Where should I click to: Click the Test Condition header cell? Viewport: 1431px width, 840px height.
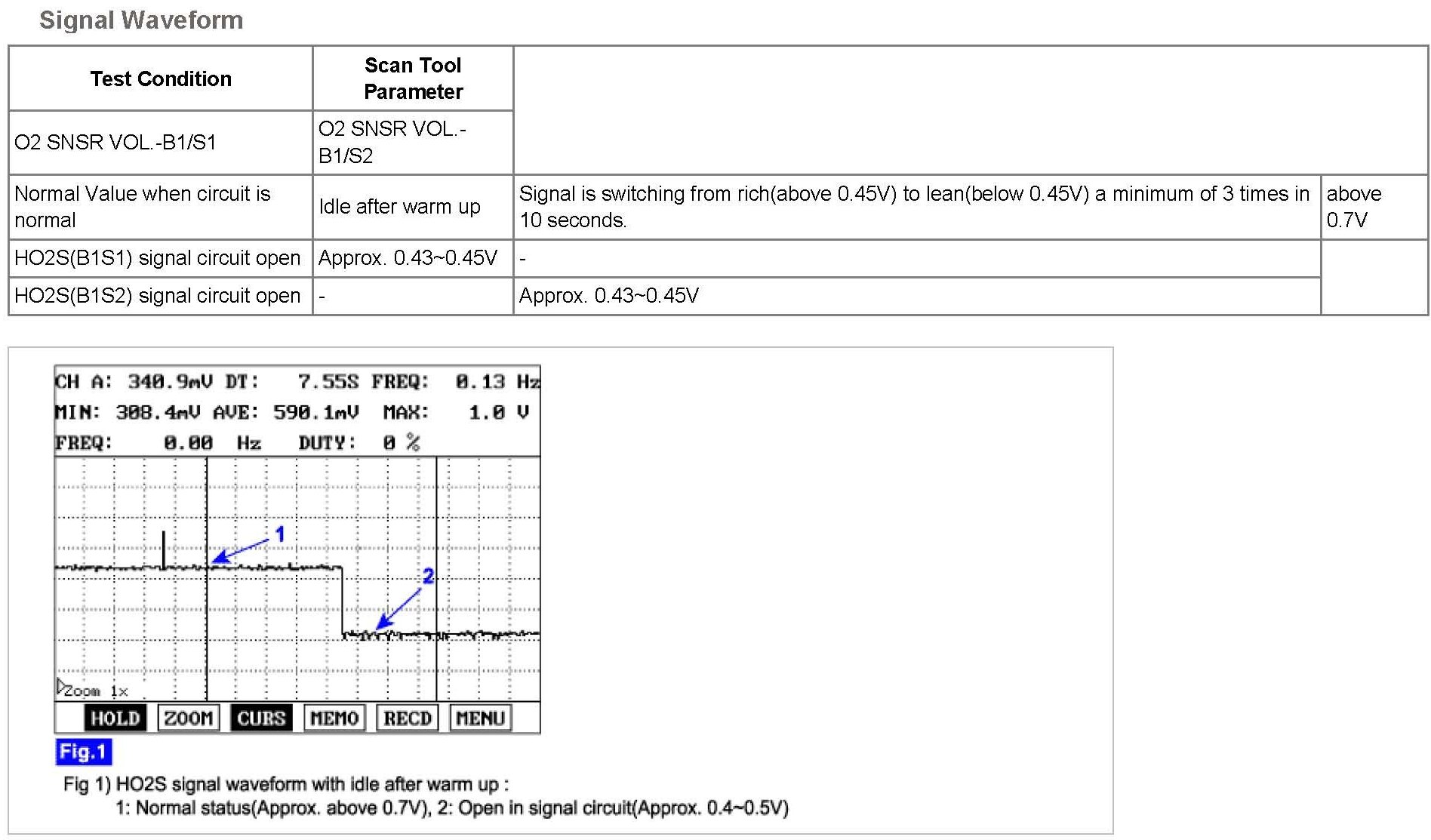pyautogui.click(x=161, y=78)
